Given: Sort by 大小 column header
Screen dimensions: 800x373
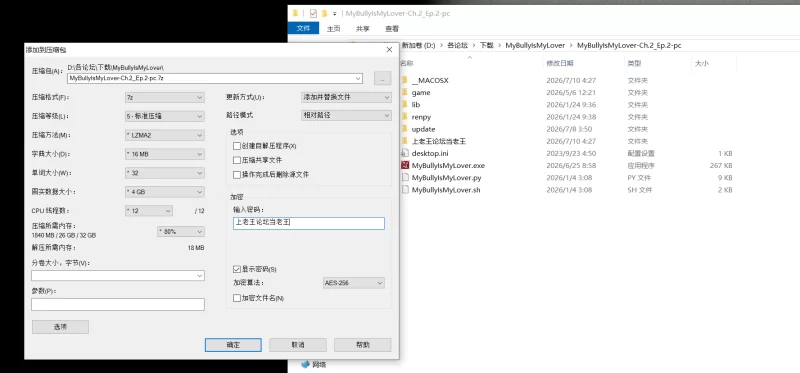Looking at the screenshot, I should tap(701, 63).
